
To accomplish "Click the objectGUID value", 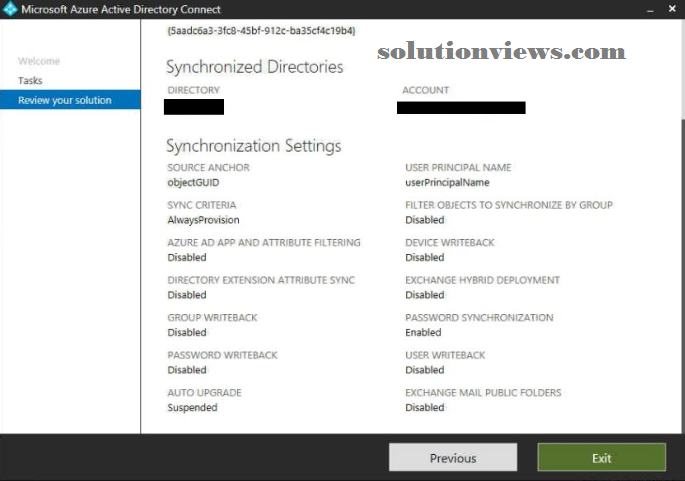I will coord(193,183).
